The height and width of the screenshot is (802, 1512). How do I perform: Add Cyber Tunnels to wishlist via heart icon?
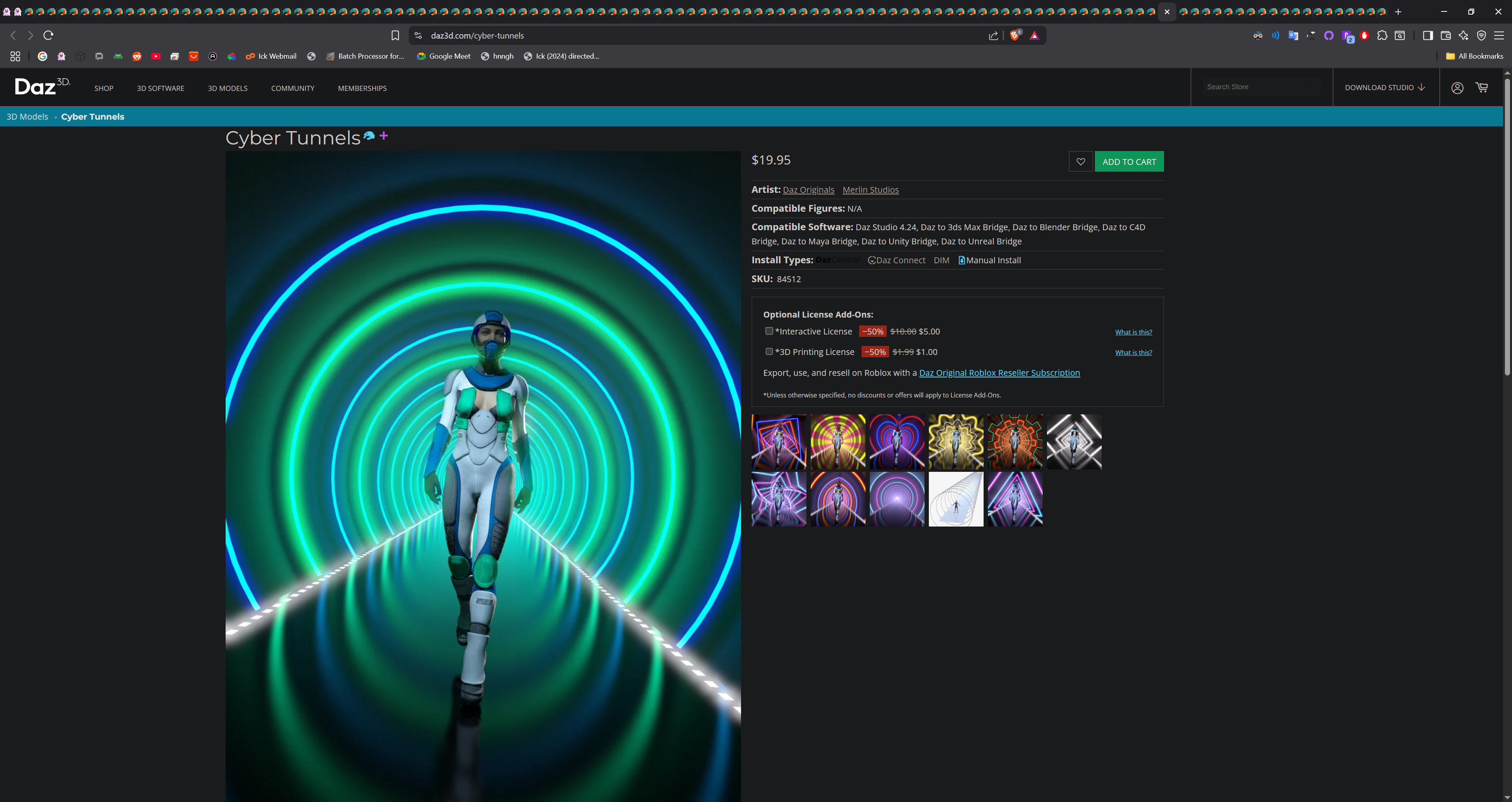click(1080, 161)
